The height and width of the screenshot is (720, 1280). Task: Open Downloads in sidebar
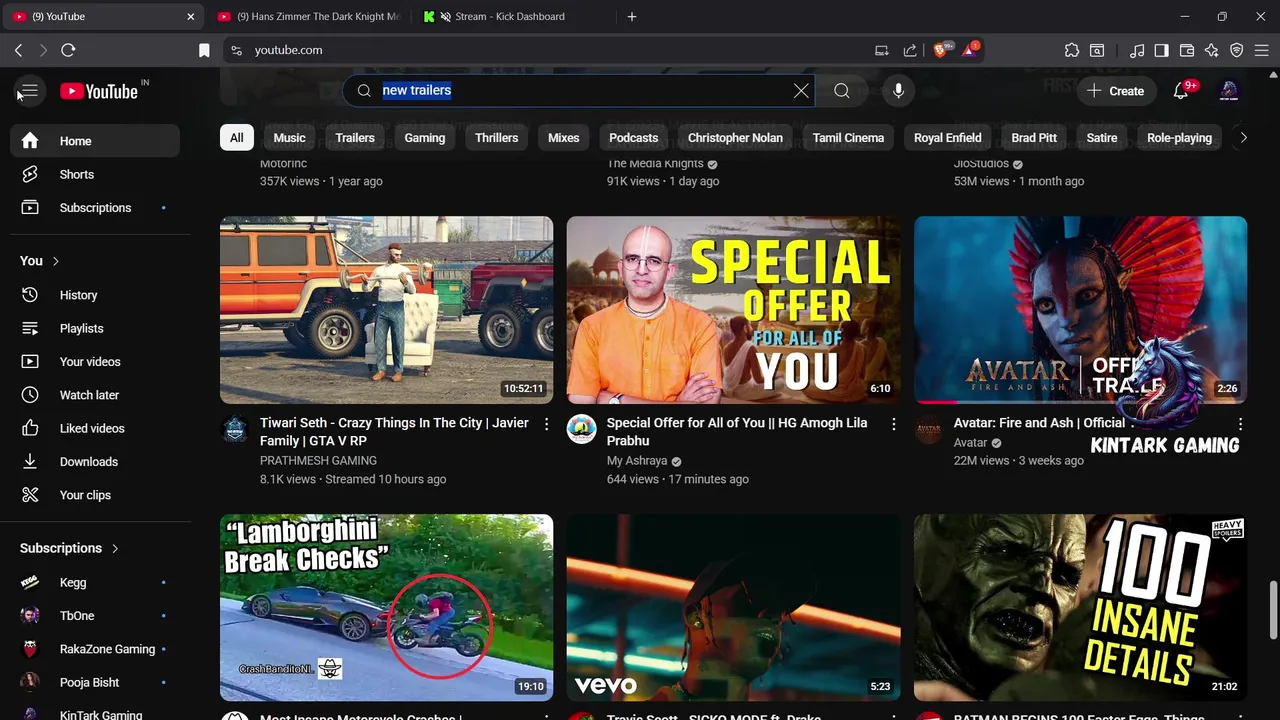pyautogui.click(x=95, y=462)
